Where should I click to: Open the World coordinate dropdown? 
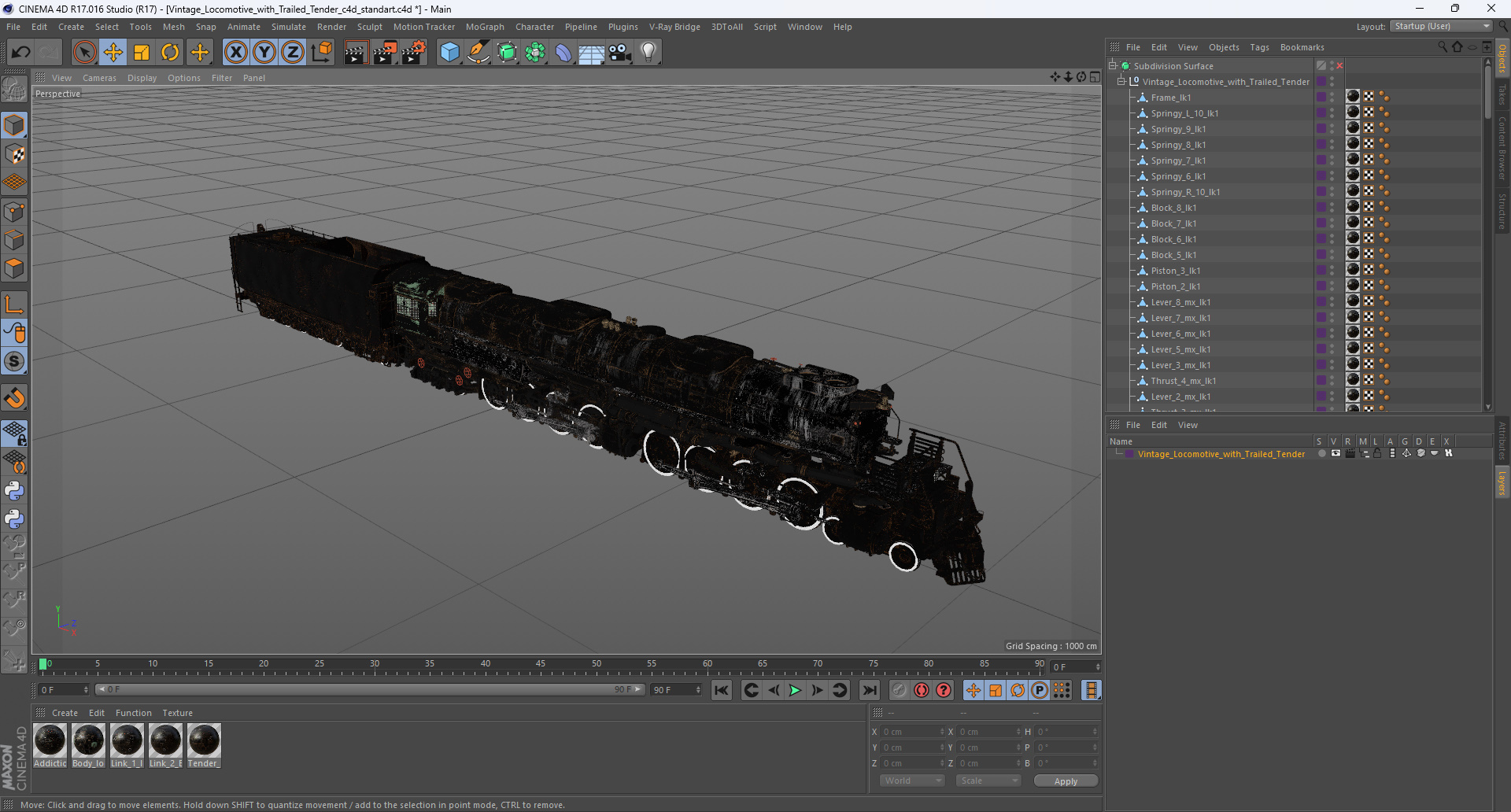click(912, 781)
